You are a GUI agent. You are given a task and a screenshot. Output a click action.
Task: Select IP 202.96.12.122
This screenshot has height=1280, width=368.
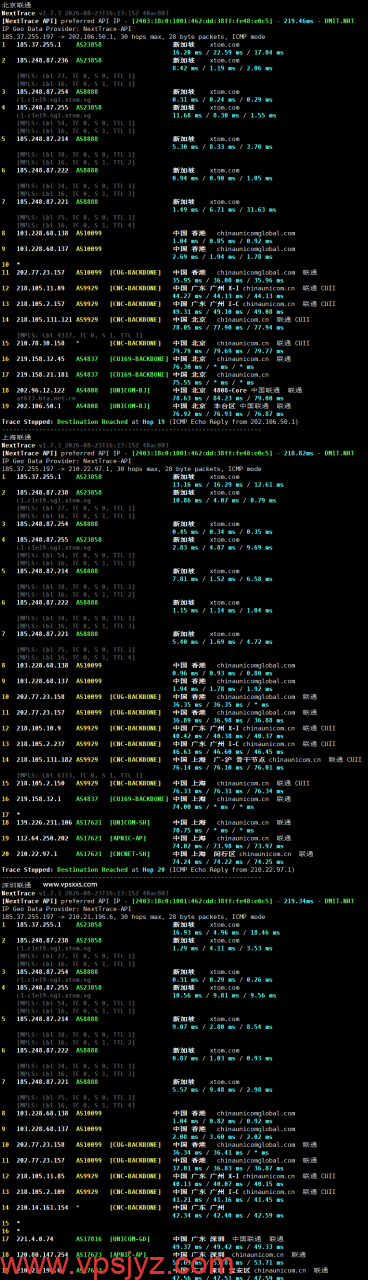tap(40, 390)
